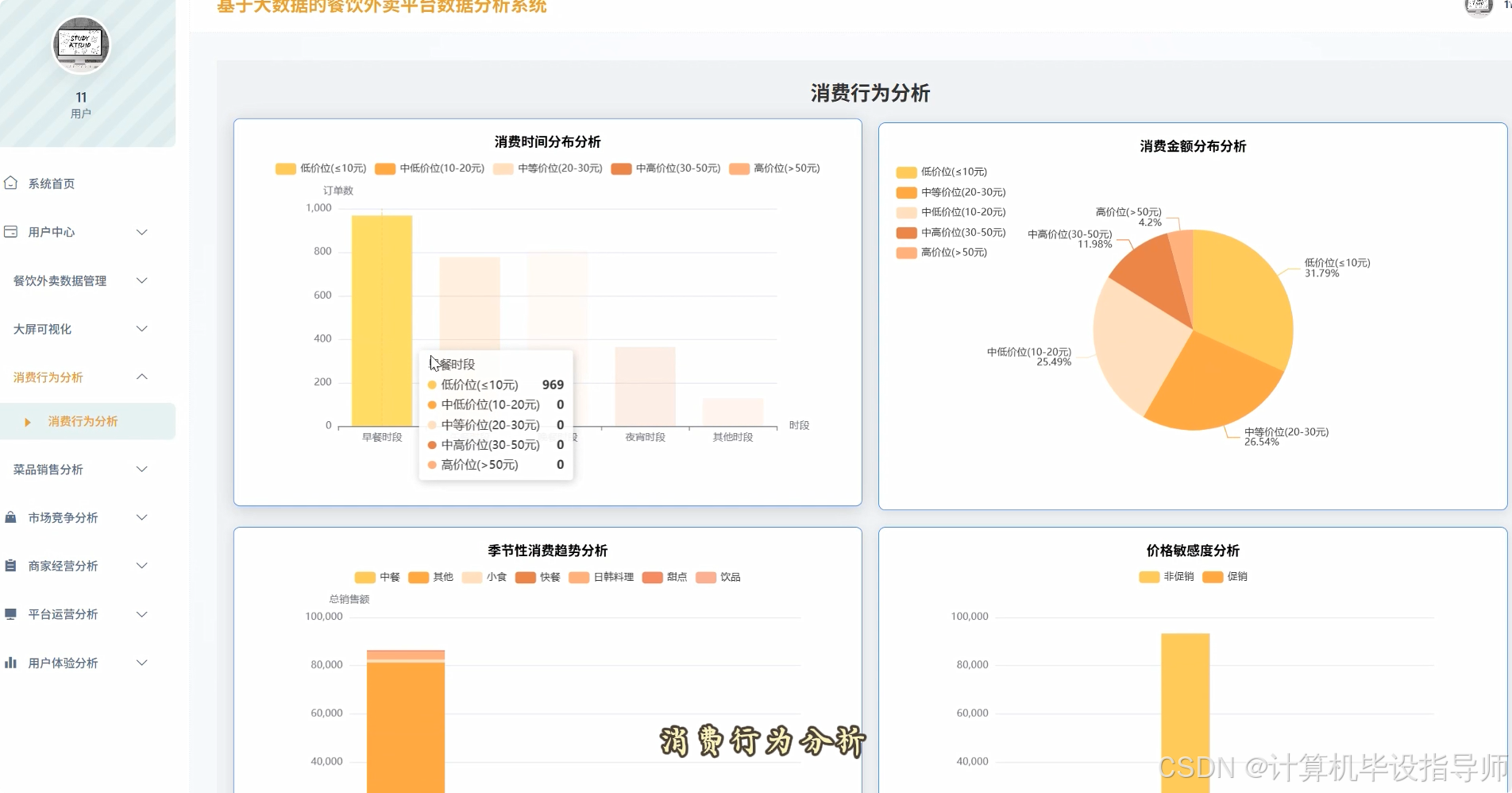Toggle the 饮品 legend in seasonal chart
Viewport: 1512px width, 793px height.
(x=718, y=577)
